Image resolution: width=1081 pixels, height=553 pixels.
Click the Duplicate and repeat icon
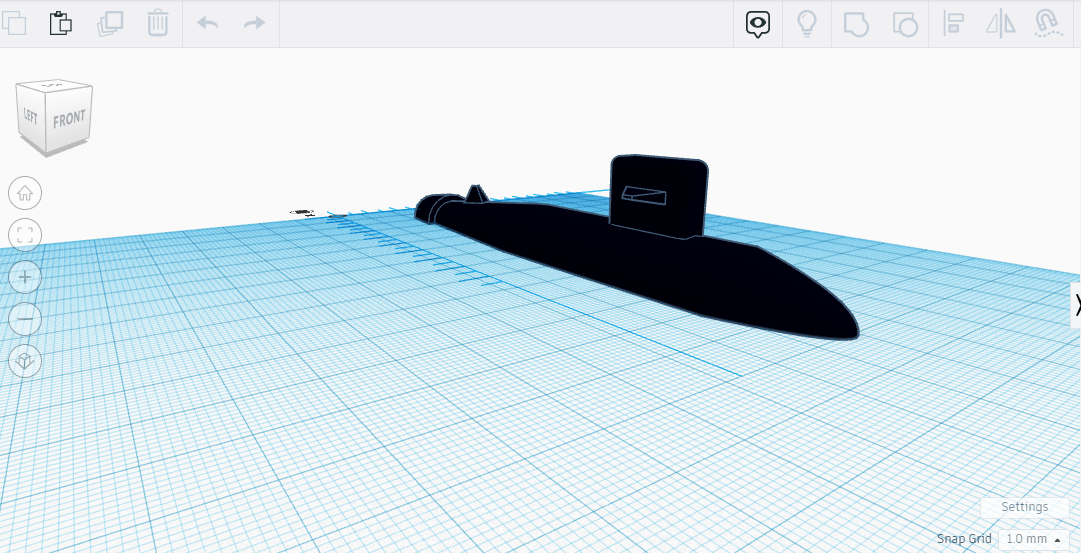click(110, 23)
